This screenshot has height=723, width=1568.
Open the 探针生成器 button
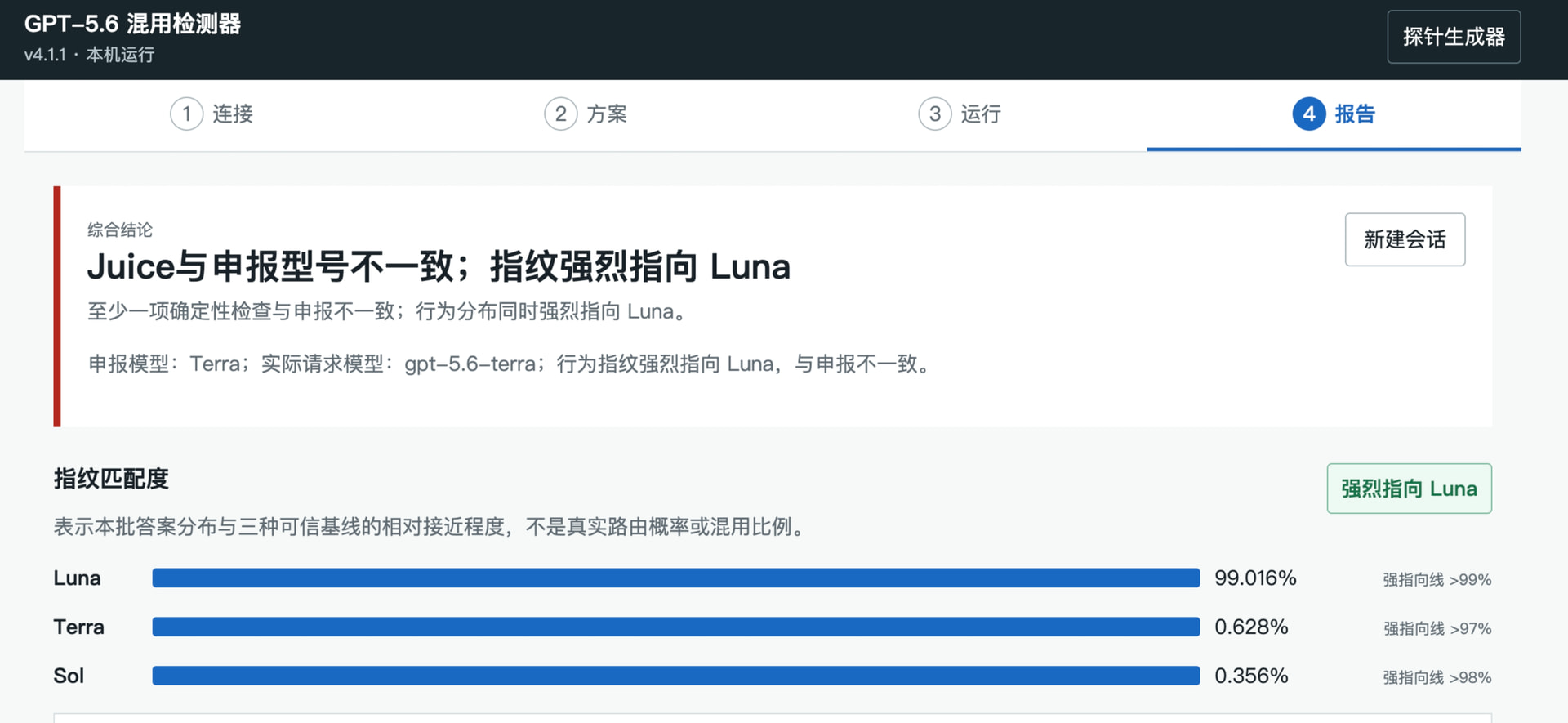click(x=1454, y=37)
